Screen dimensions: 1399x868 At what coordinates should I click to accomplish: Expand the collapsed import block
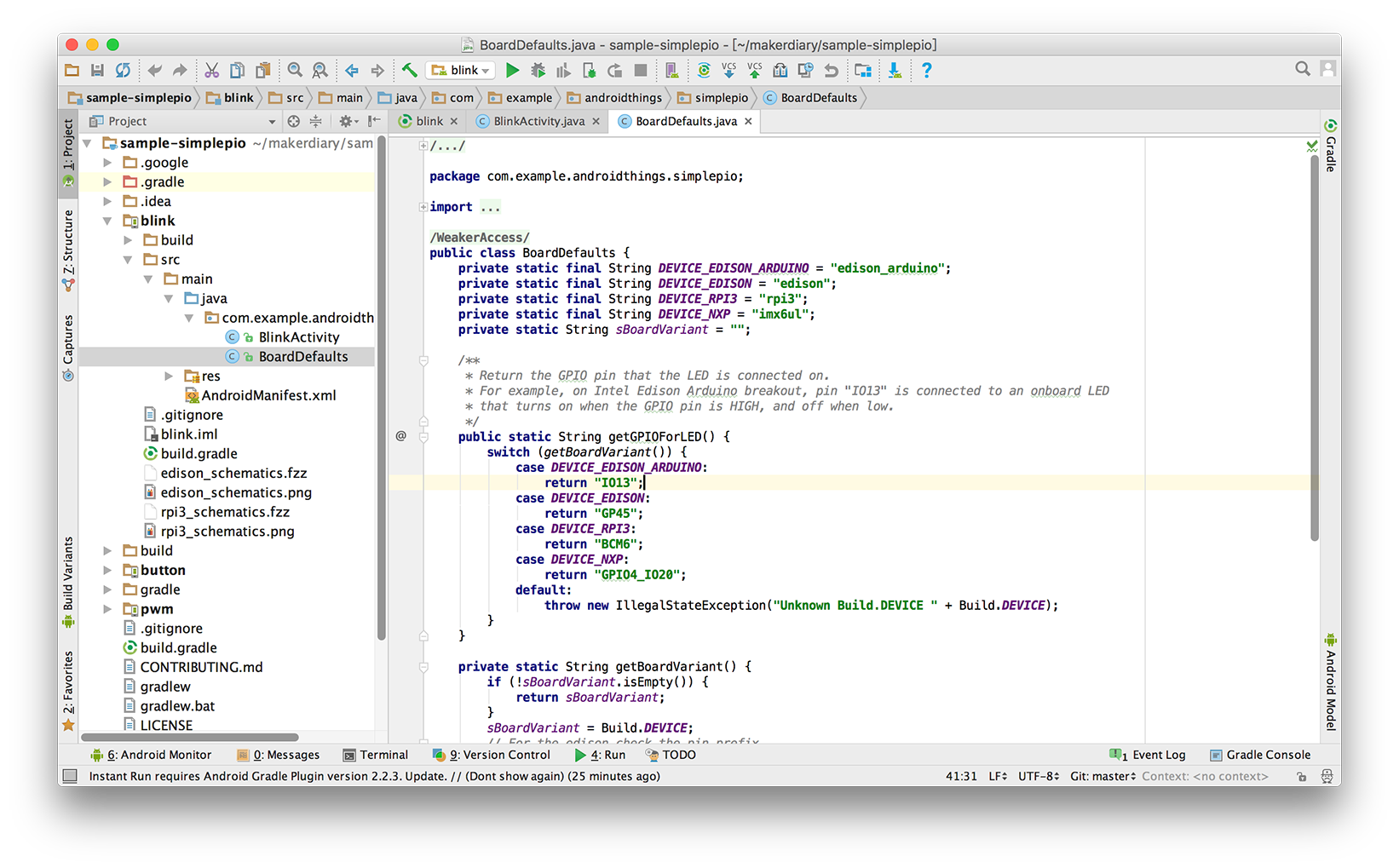(x=423, y=207)
